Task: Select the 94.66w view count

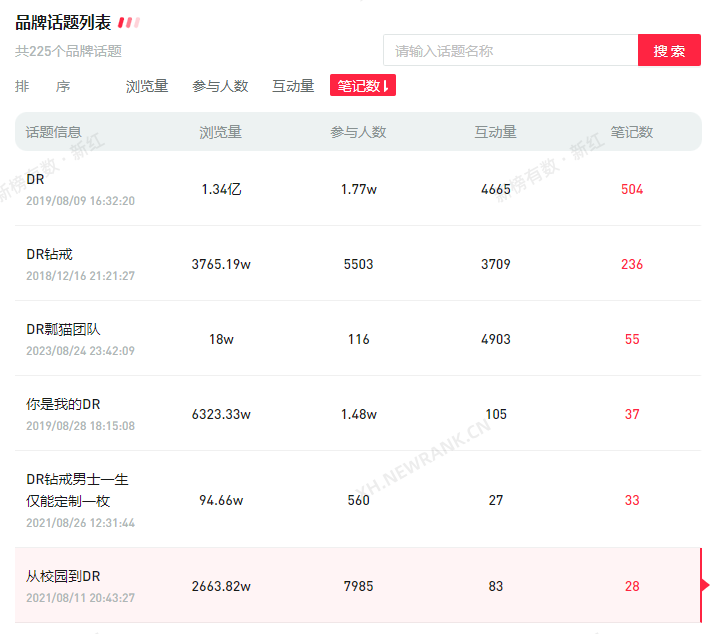Action: (x=221, y=500)
